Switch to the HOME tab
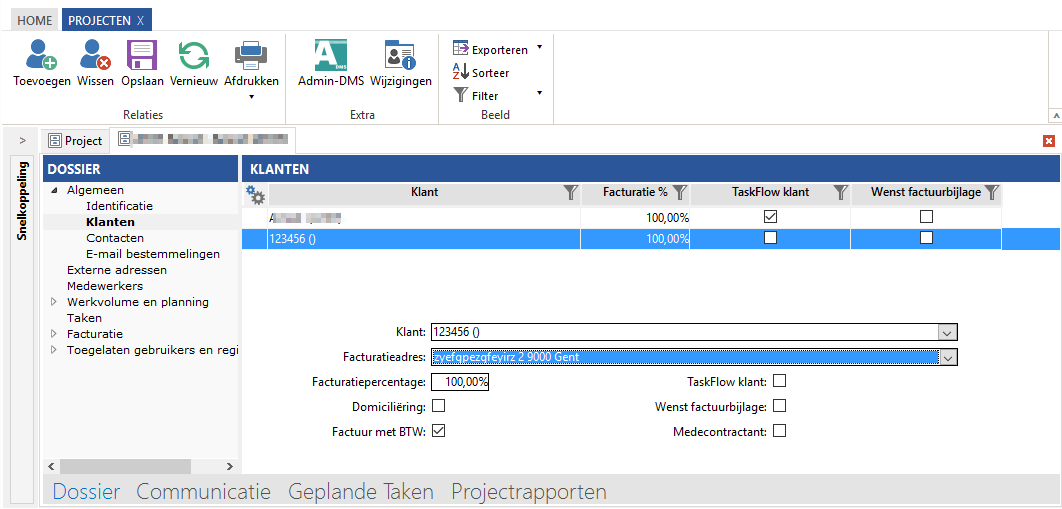The image size is (1062, 509). pyautogui.click(x=35, y=20)
